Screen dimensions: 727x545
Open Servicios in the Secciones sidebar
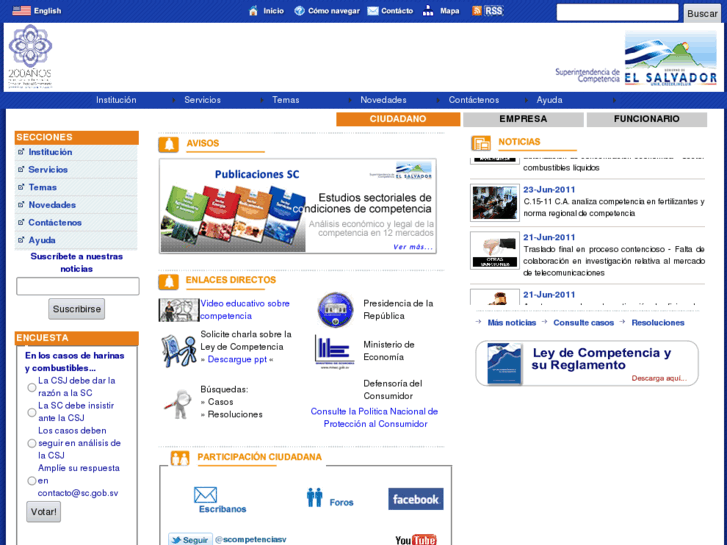(48, 170)
